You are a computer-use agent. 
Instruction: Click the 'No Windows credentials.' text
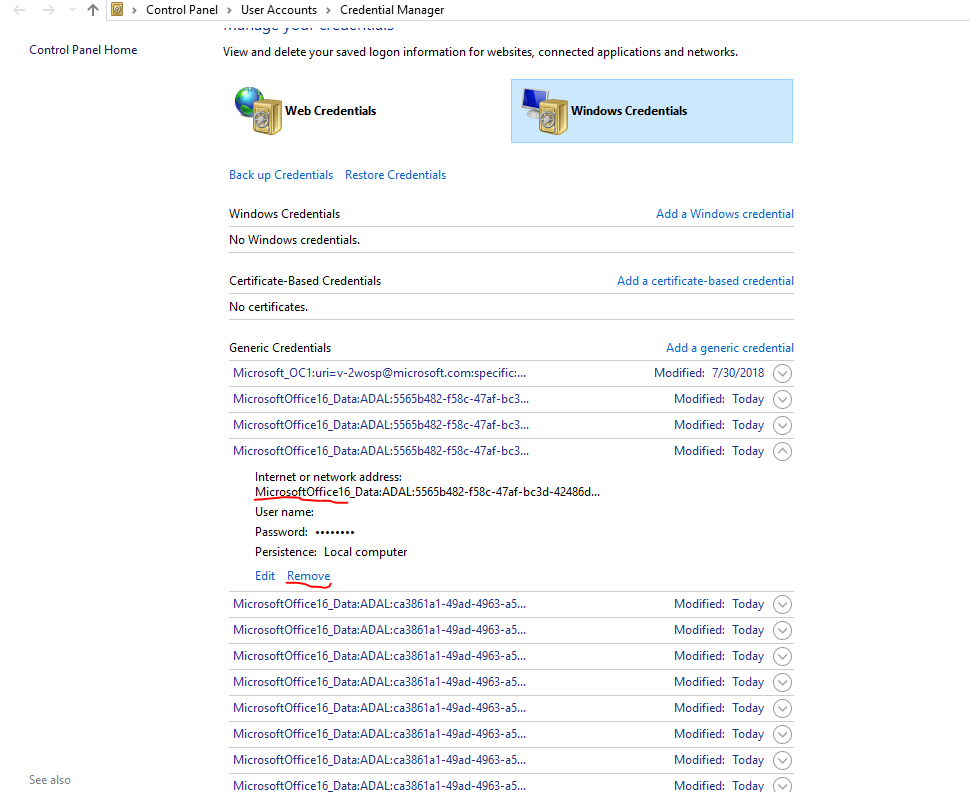click(x=294, y=240)
